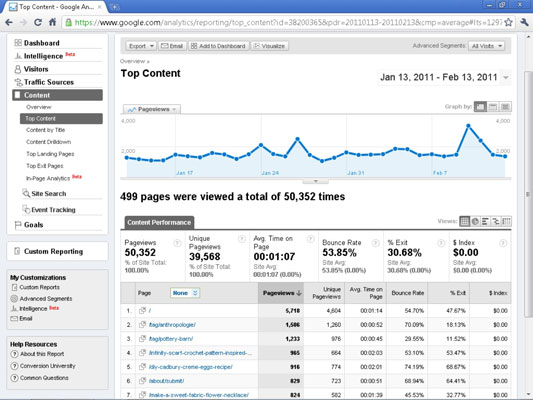Switch to the comparison view icon

click(496, 222)
